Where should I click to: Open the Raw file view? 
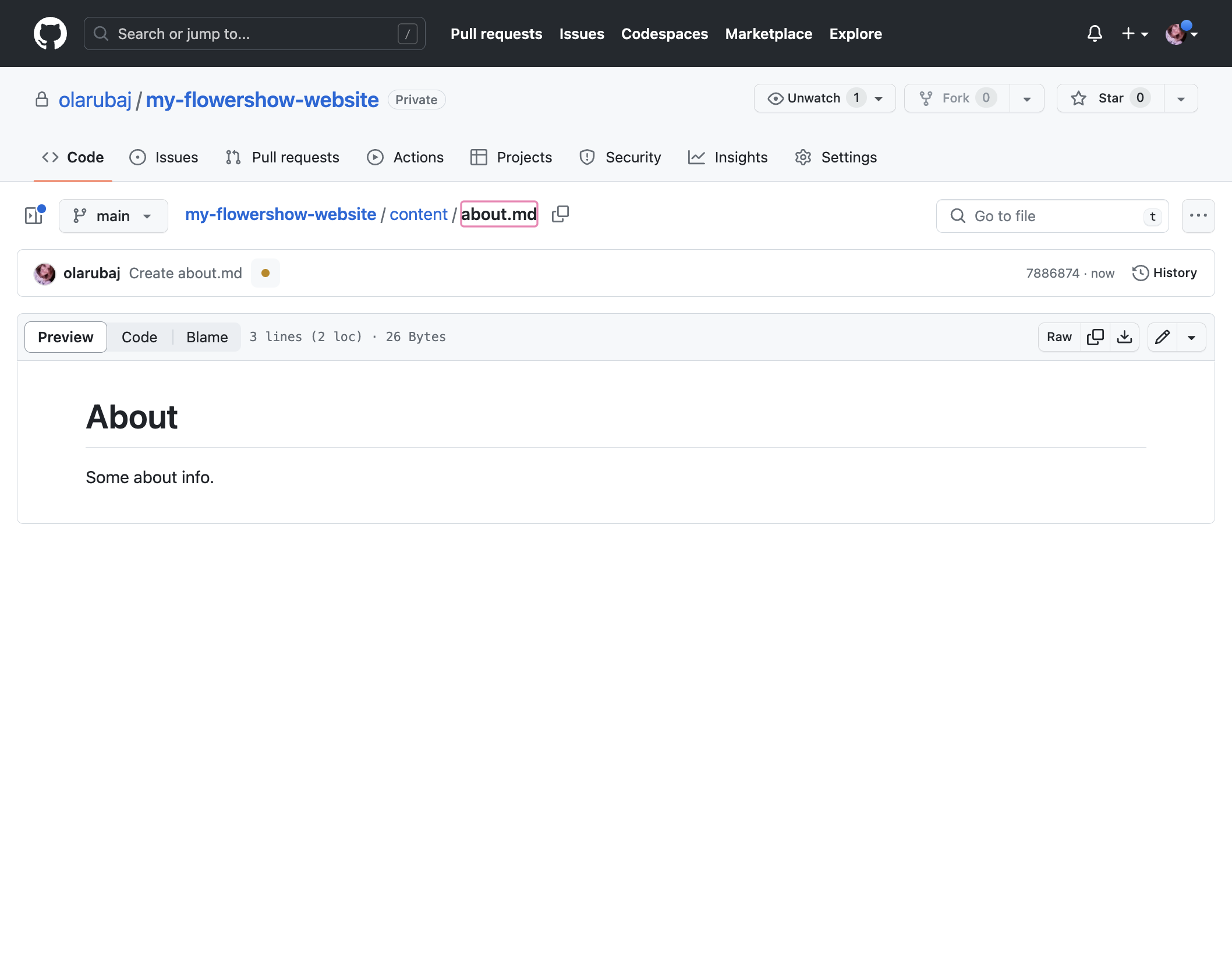click(x=1059, y=337)
